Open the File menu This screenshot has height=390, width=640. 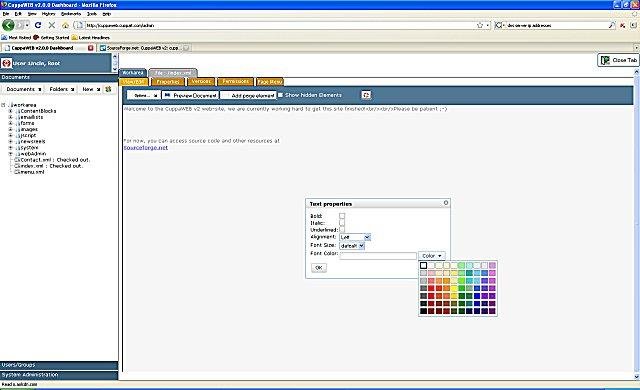click(5, 14)
